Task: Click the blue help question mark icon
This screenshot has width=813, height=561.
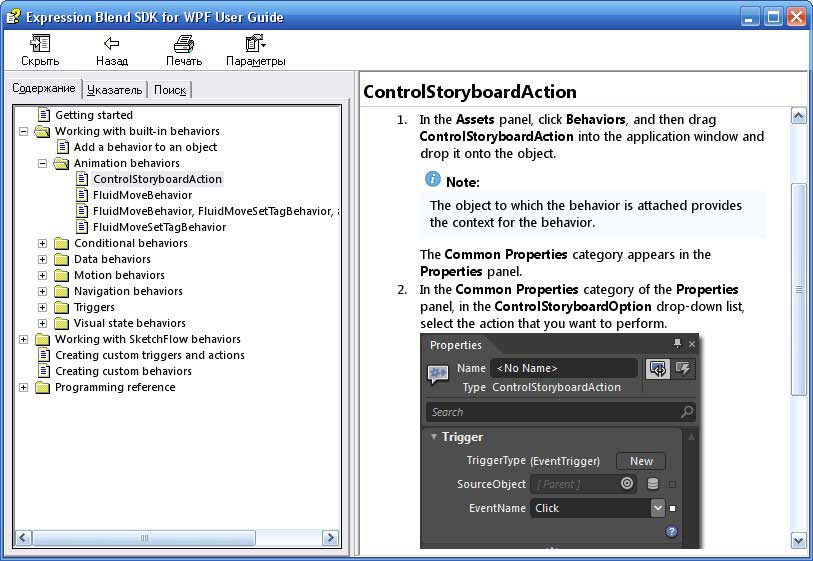Action: pyautogui.click(x=671, y=532)
